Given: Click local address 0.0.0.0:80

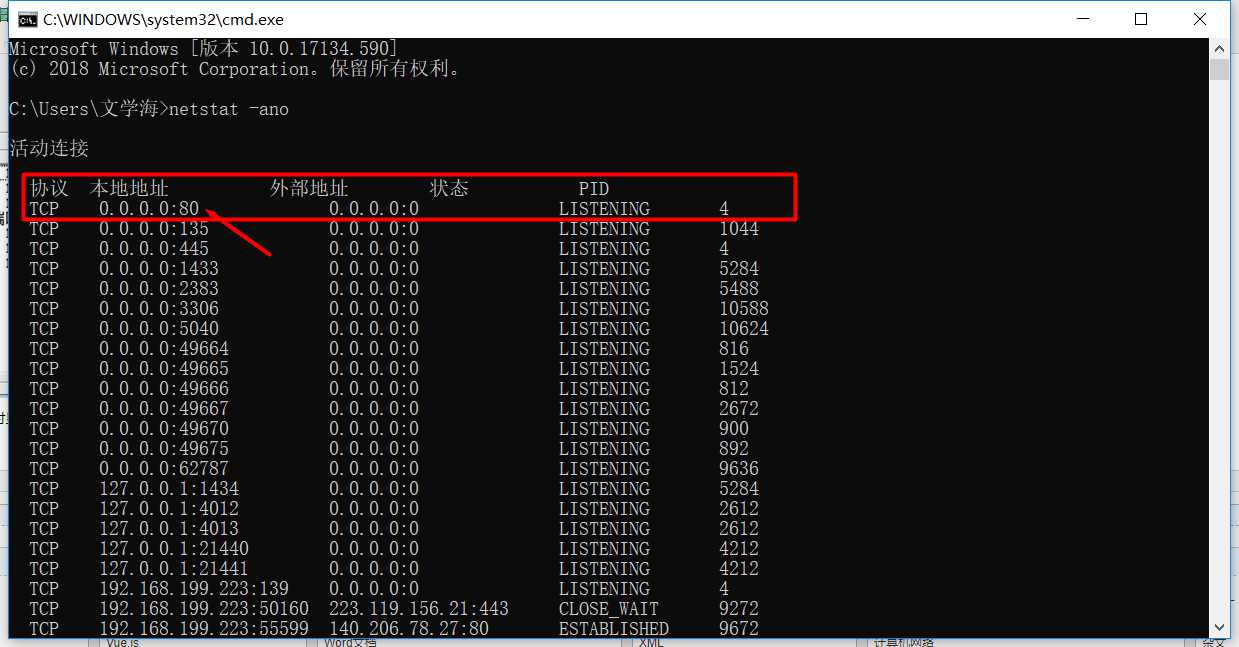Looking at the screenshot, I should tap(149, 209).
